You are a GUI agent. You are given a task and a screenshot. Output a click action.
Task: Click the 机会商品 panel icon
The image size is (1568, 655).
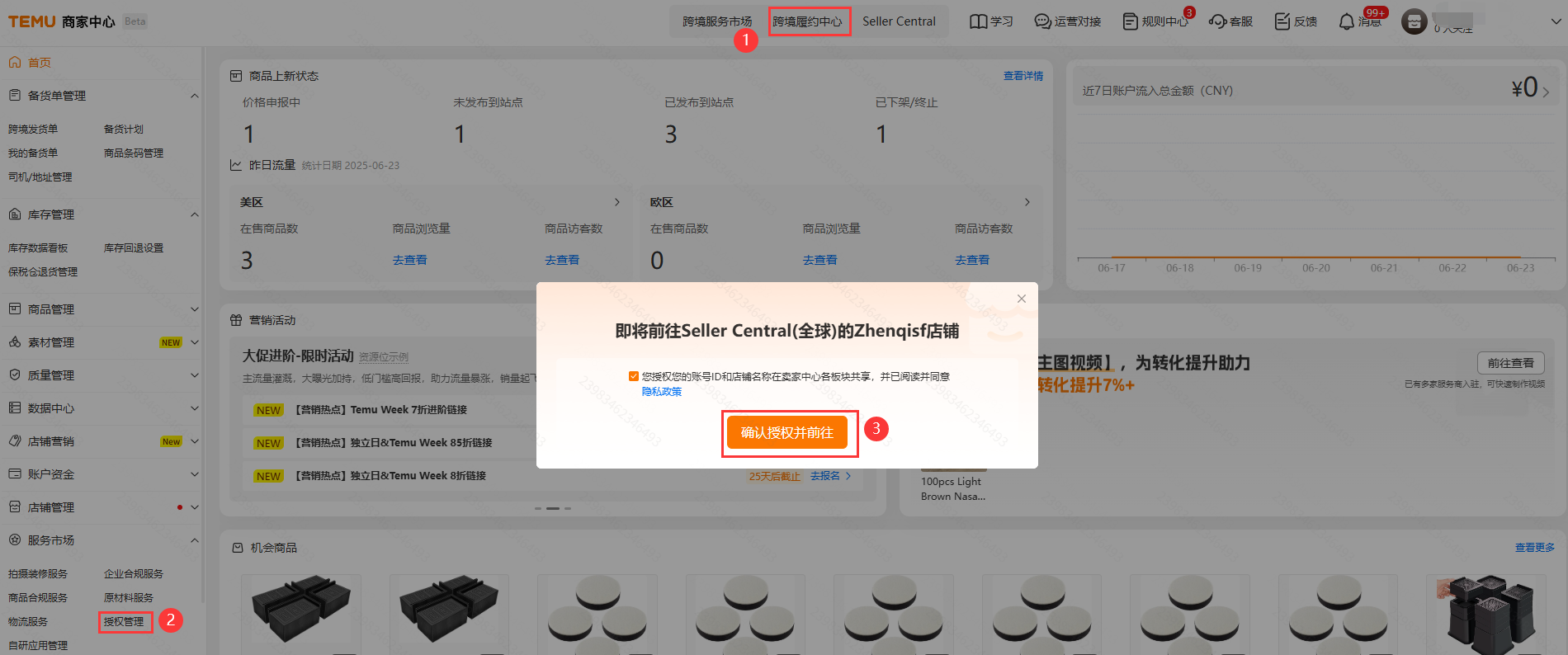click(238, 548)
